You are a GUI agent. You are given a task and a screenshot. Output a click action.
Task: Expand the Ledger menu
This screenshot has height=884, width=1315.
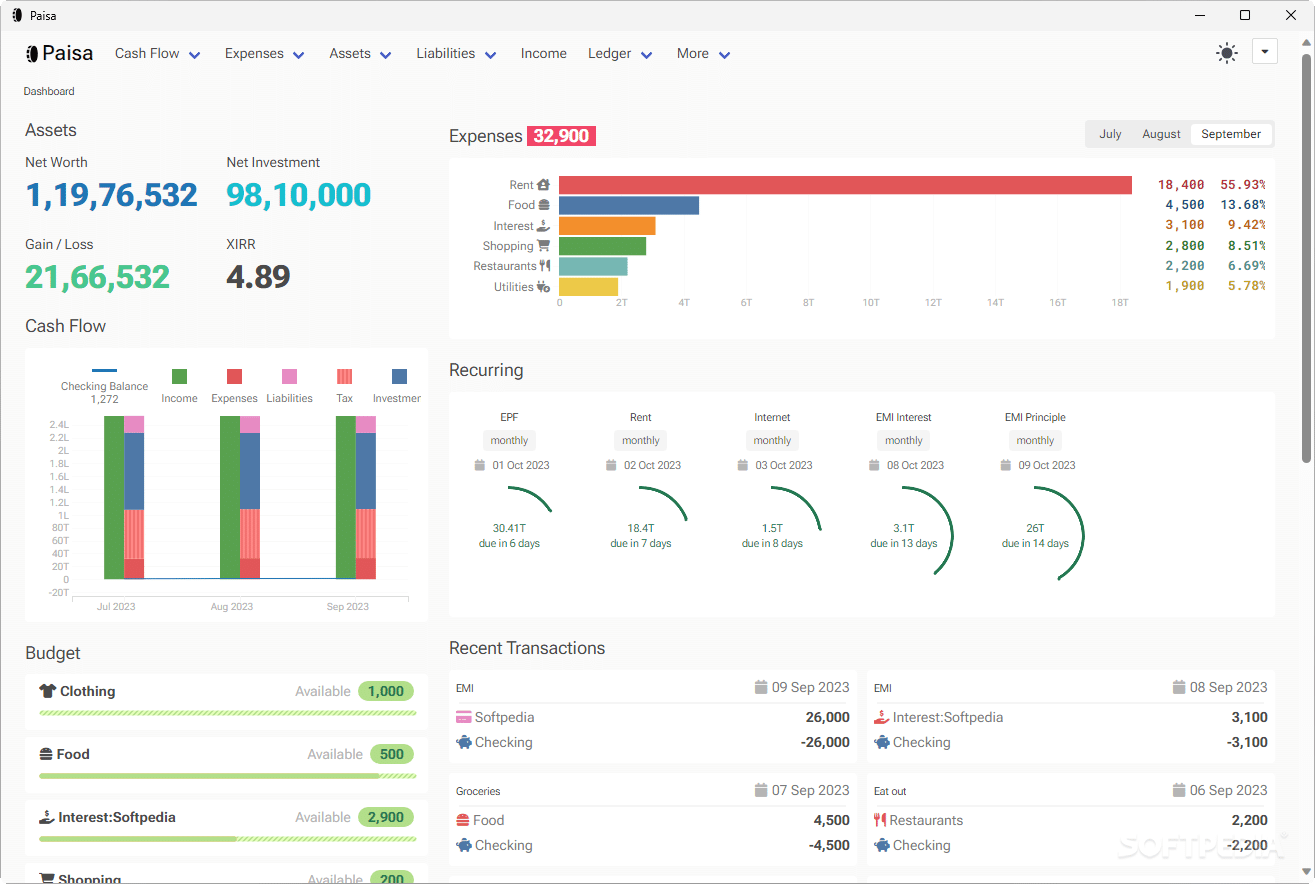621,54
